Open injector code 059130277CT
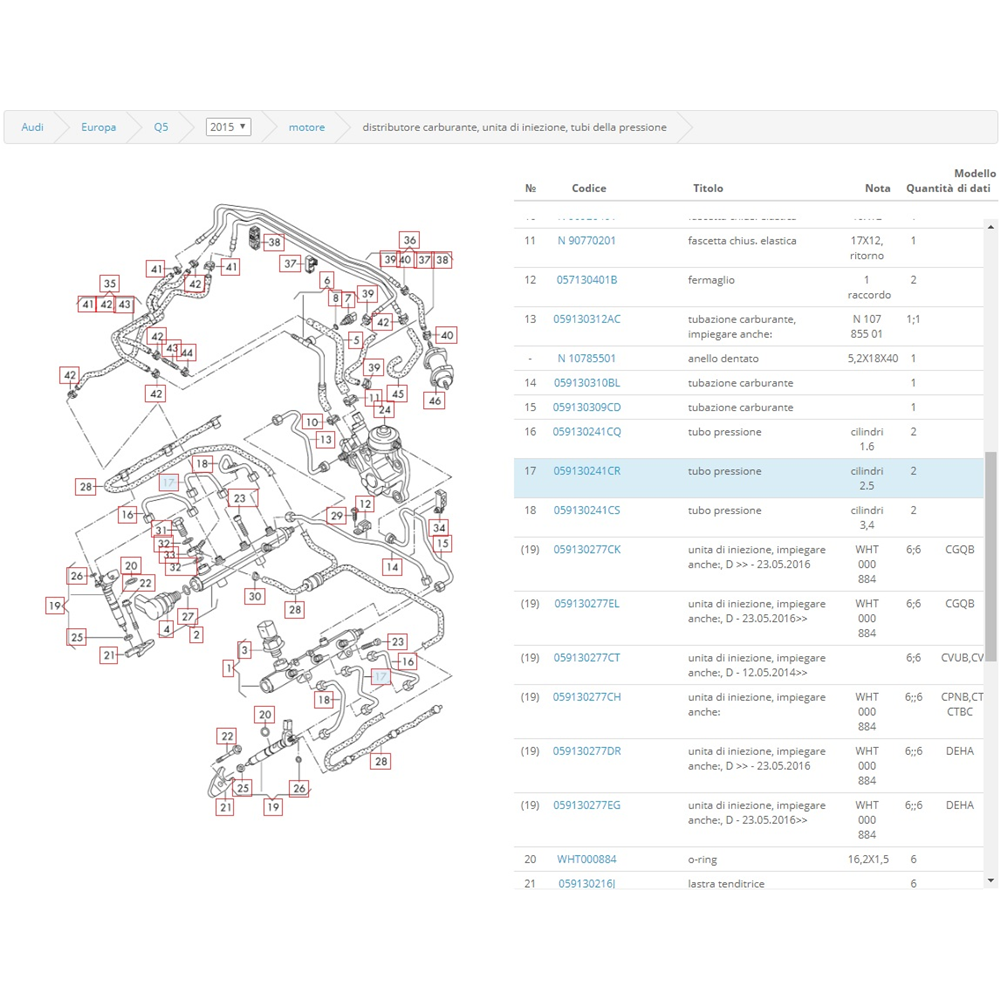Screen dimensions: 1000x1000 pyautogui.click(x=587, y=658)
